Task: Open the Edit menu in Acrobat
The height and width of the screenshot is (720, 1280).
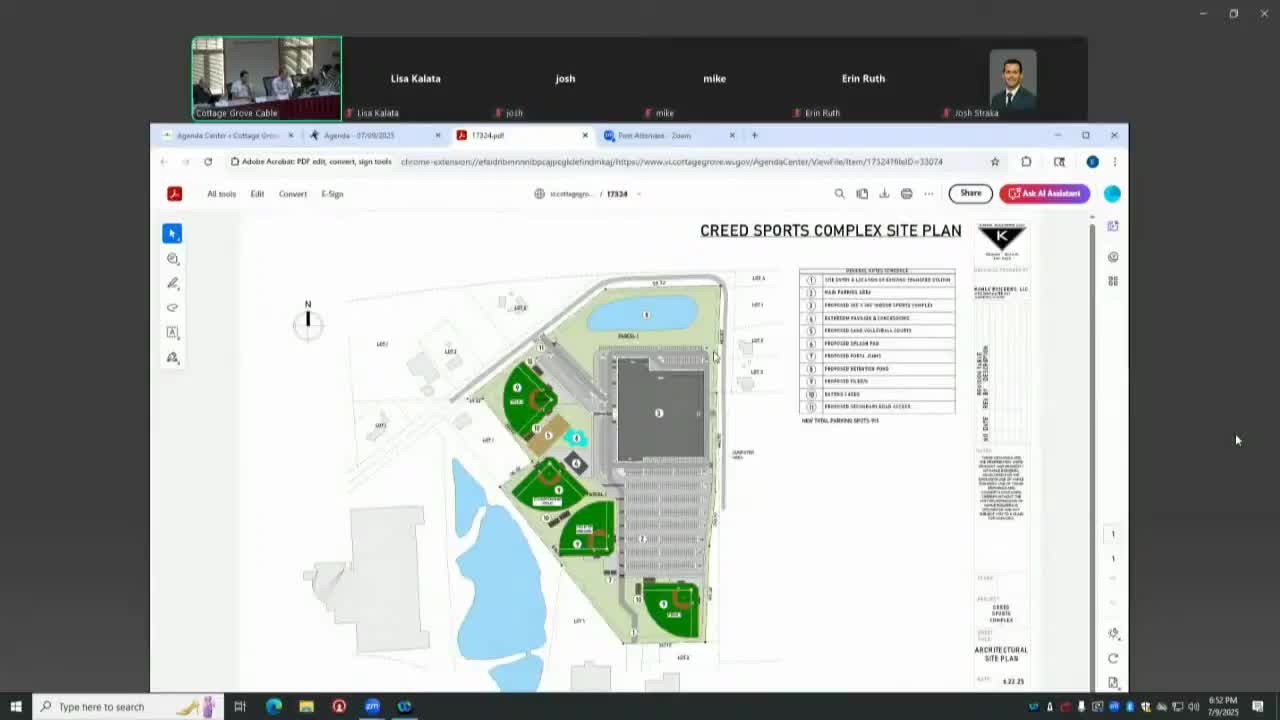Action: pyautogui.click(x=257, y=194)
